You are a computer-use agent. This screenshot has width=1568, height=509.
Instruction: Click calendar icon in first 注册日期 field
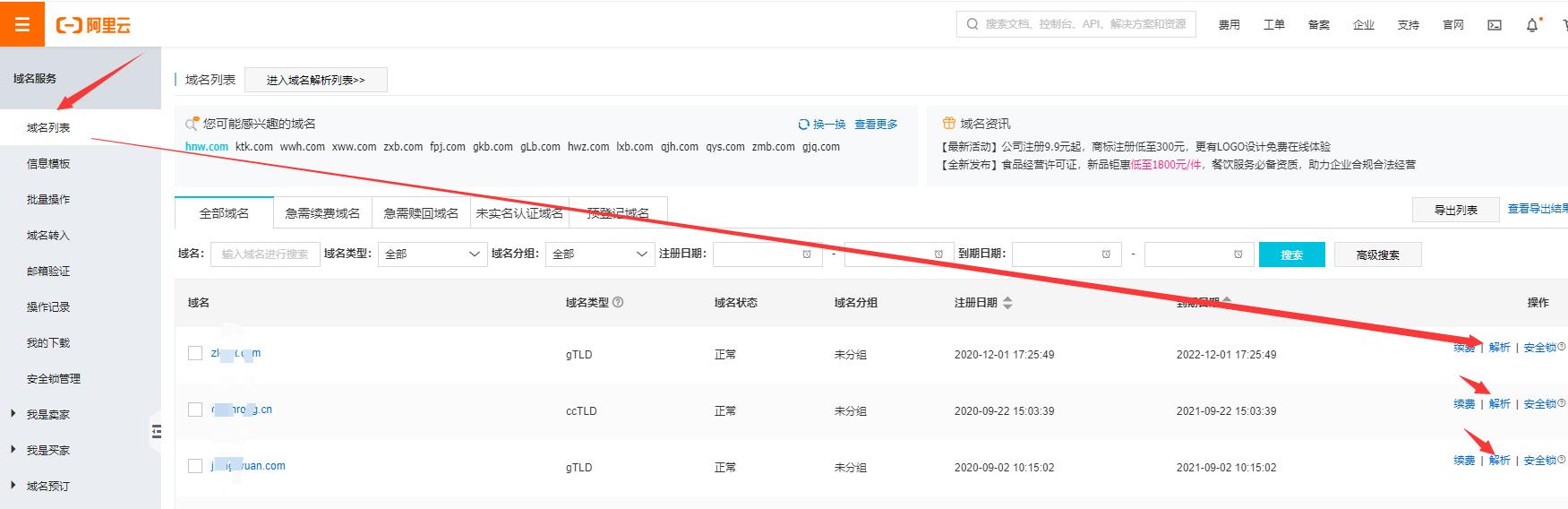[x=807, y=254]
